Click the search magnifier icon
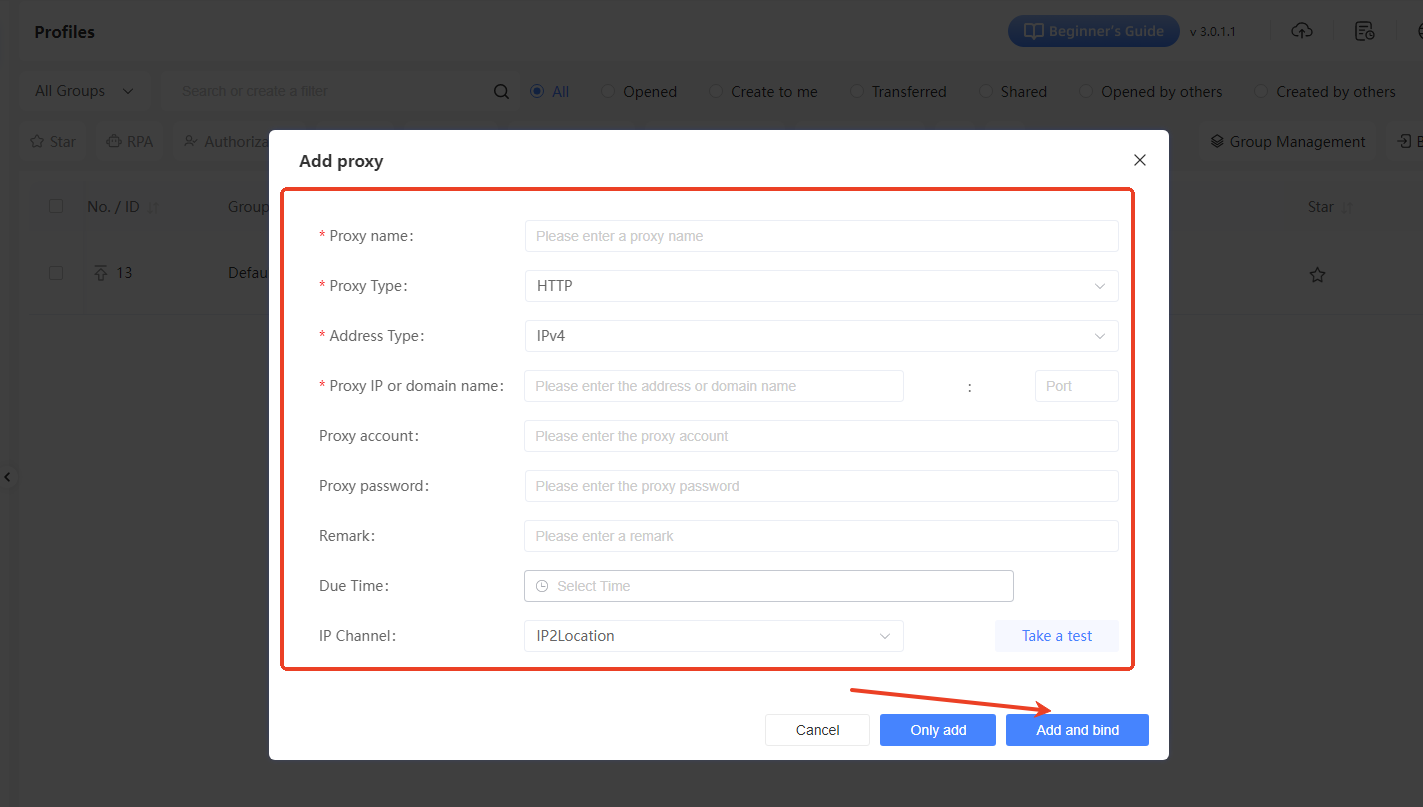The width and height of the screenshot is (1423, 807). (x=501, y=92)
